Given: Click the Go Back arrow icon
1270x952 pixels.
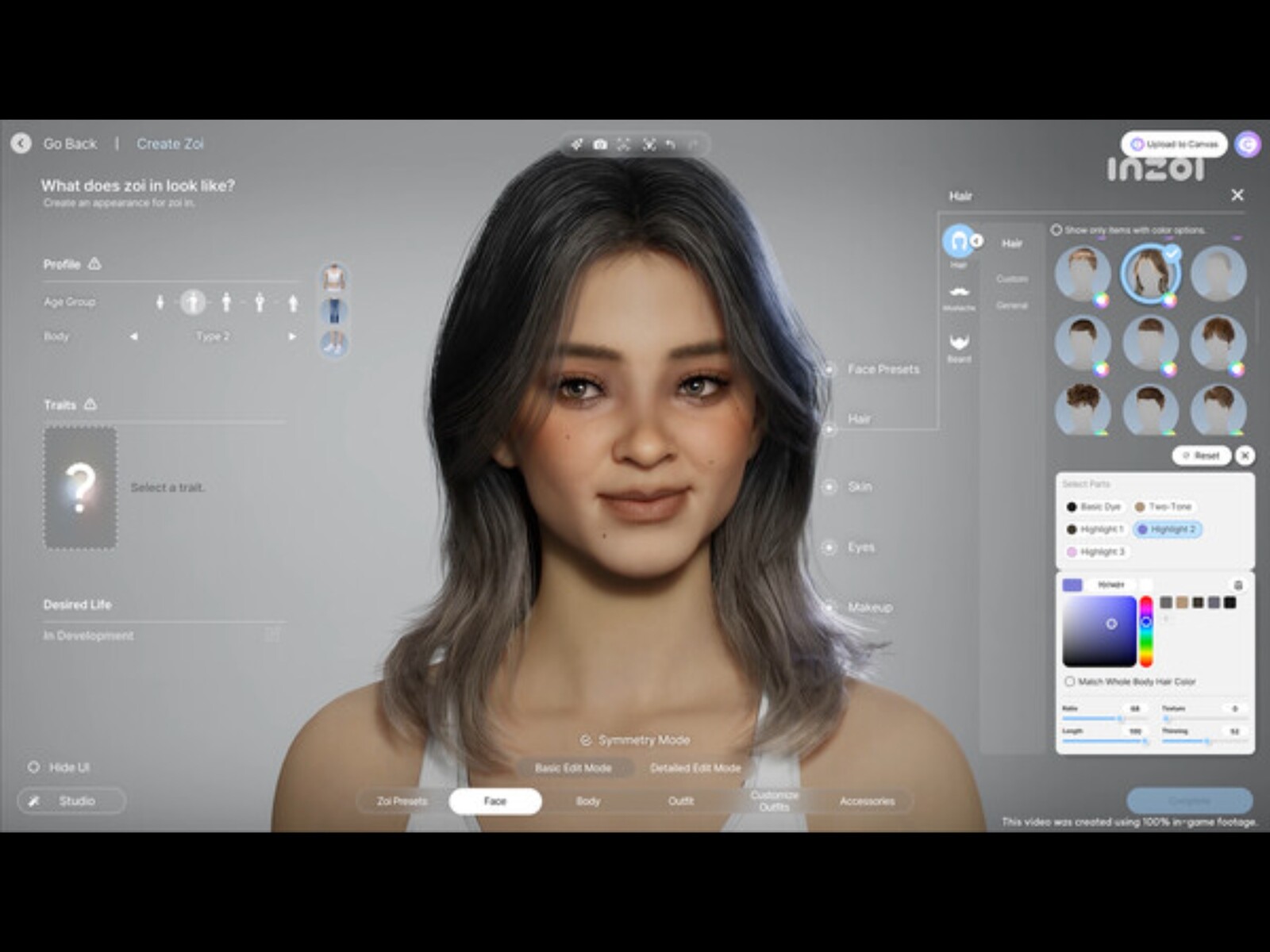Looking at the screenshot, I should (21, 144).
